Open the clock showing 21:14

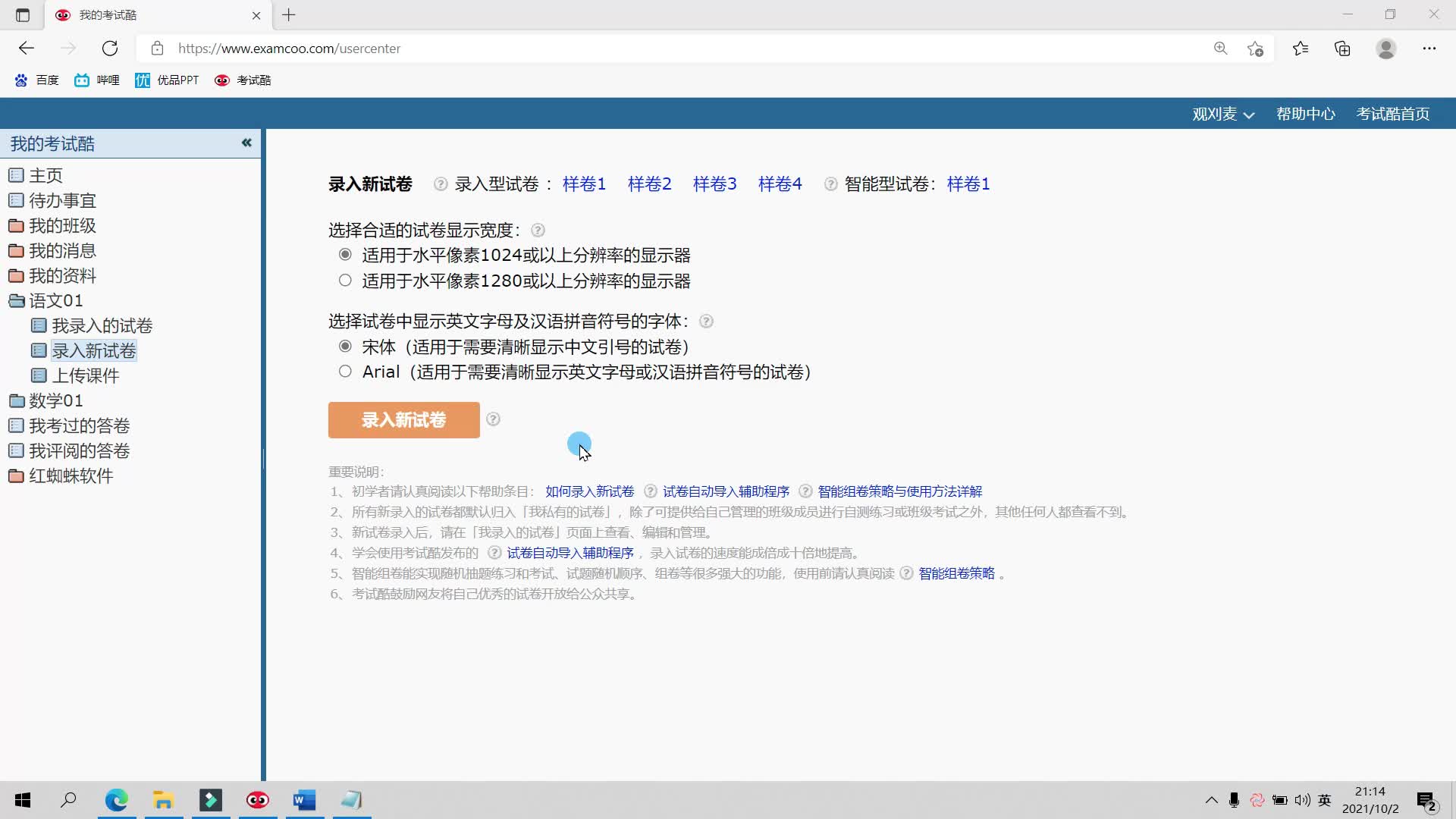[x=1370, y=800]
